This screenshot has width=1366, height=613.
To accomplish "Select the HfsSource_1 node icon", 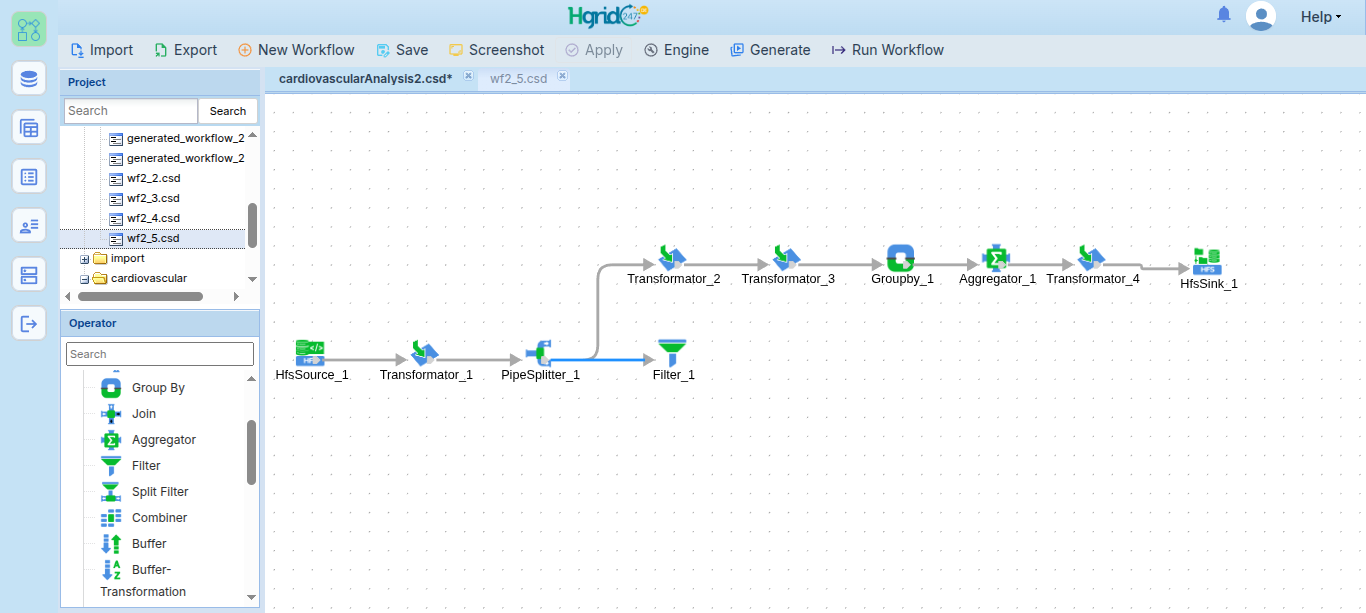I will 310,352.
